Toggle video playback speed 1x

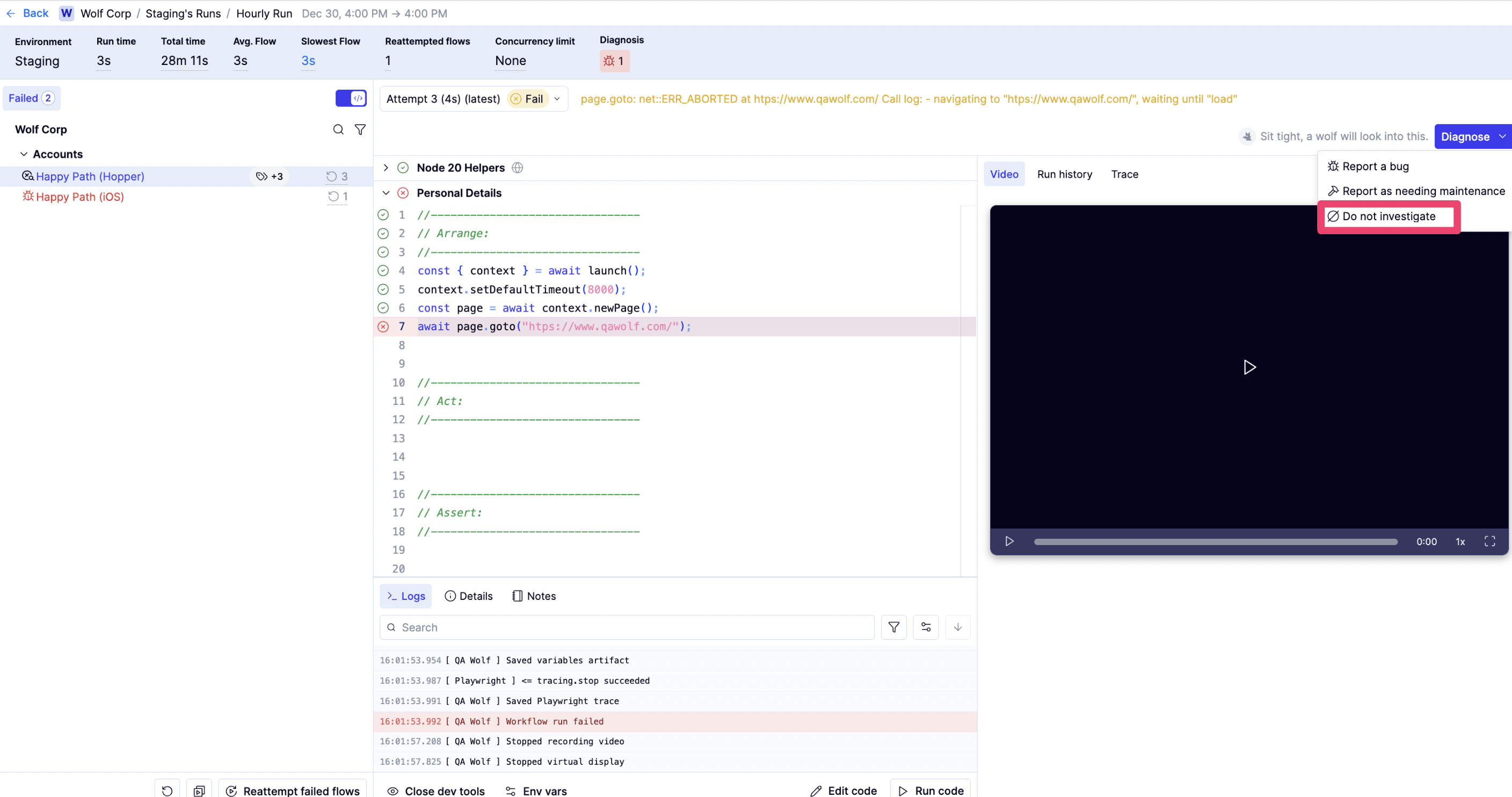click(x=1460, y=542)
